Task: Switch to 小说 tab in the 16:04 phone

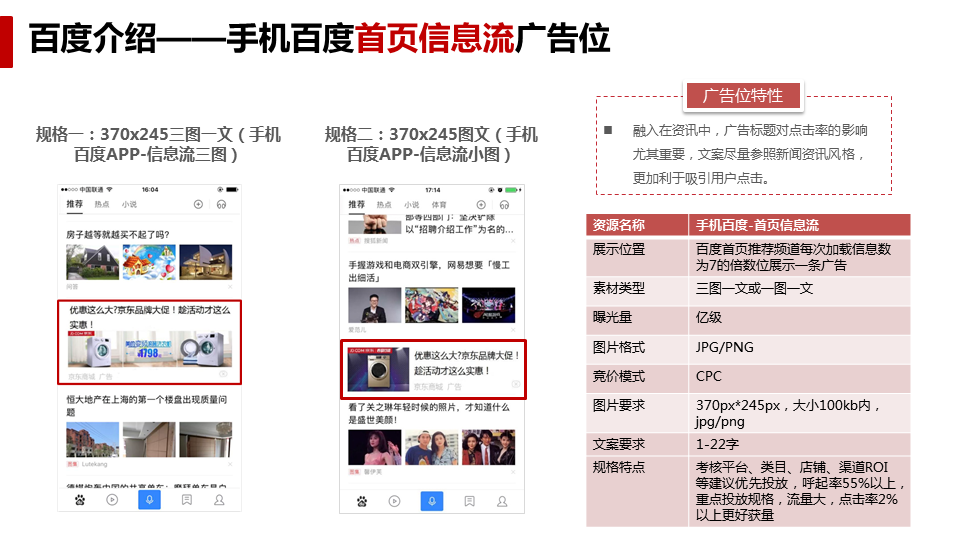Action: (129, 204)
